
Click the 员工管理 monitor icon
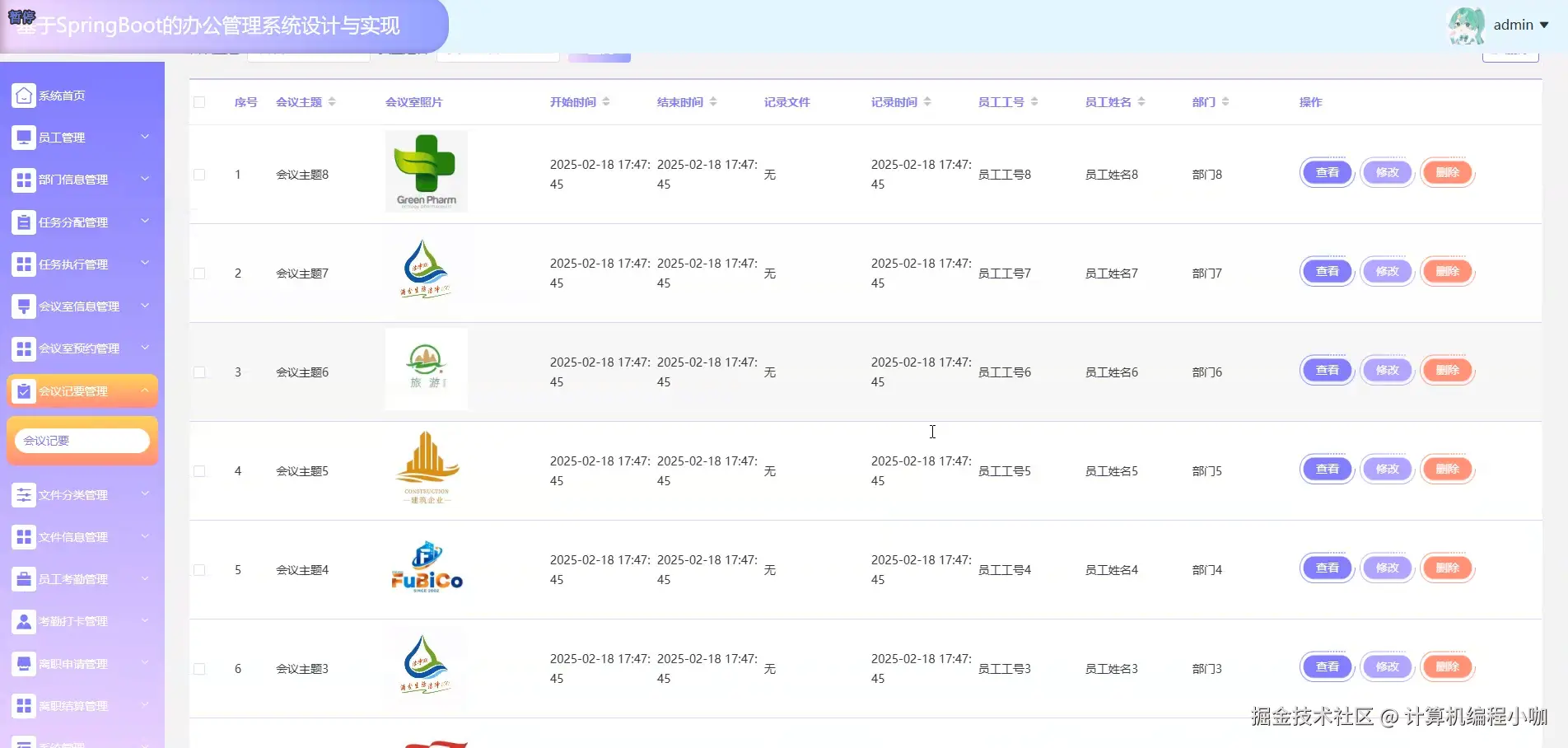(x=24, y=138)
